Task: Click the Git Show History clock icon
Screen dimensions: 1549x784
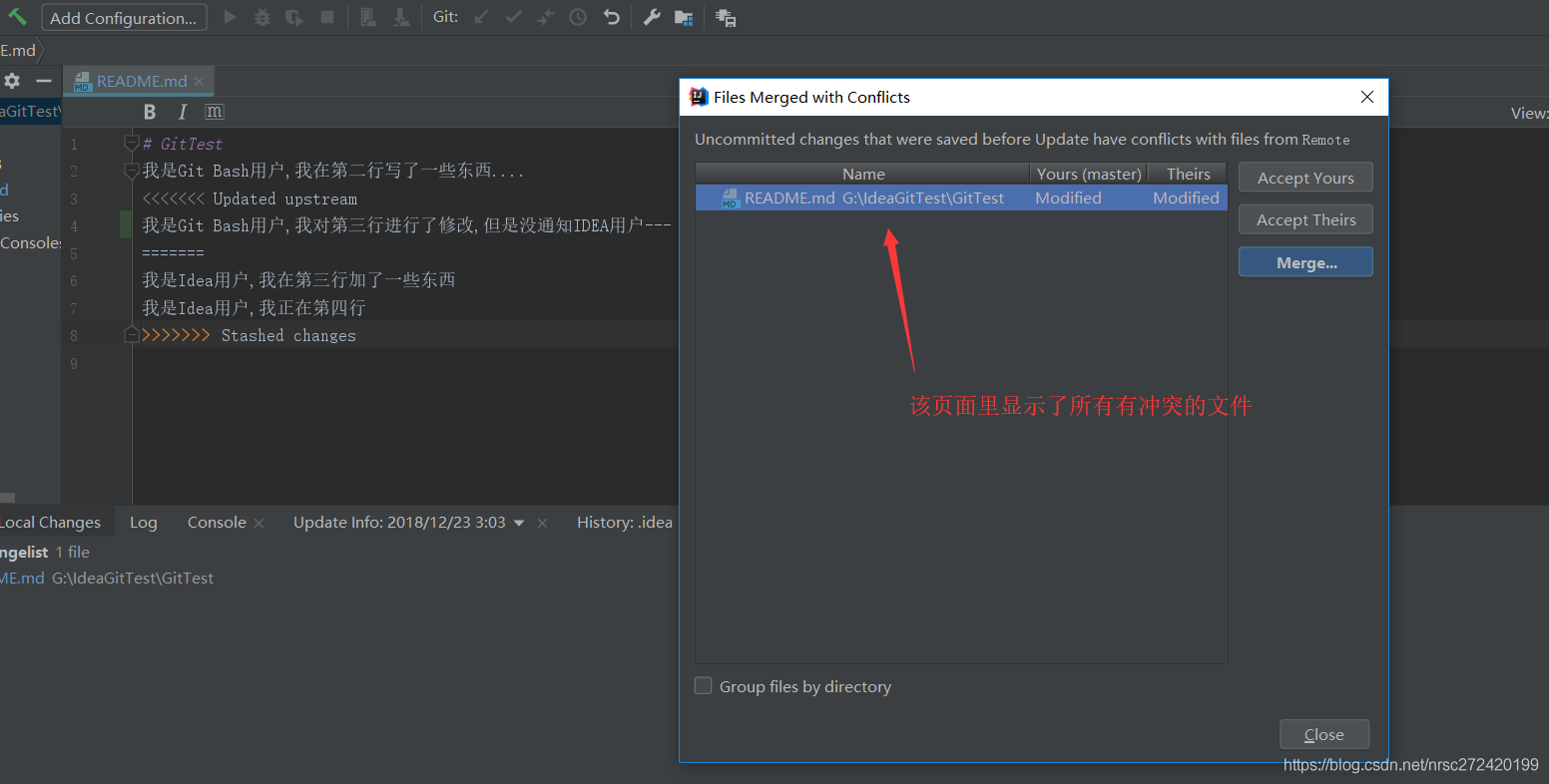Action: 578,17
